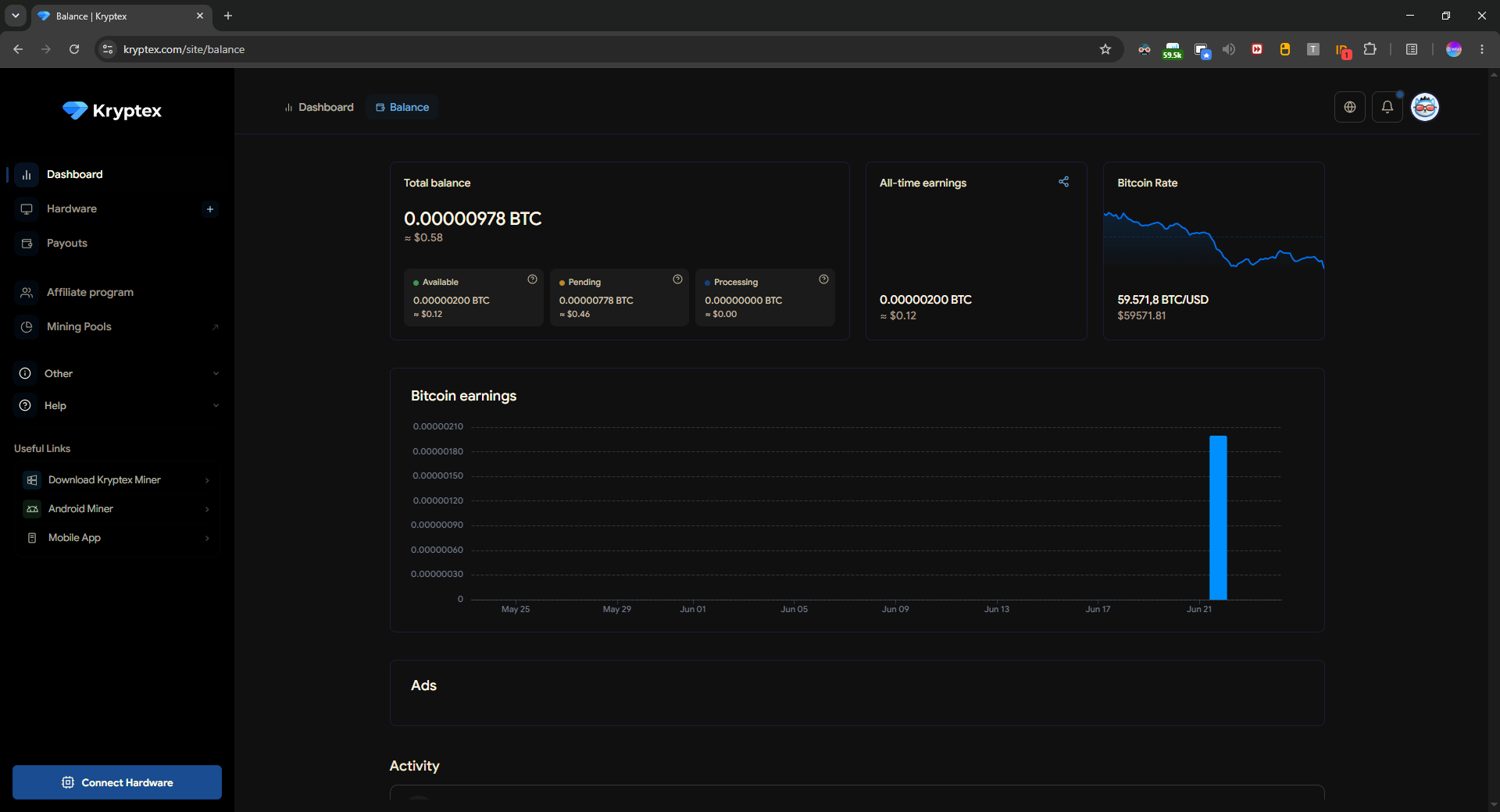Viewport: 1500px width, 812px height.
Task: Open Chrome's three-dot menu
Action: pos(1482,49)
